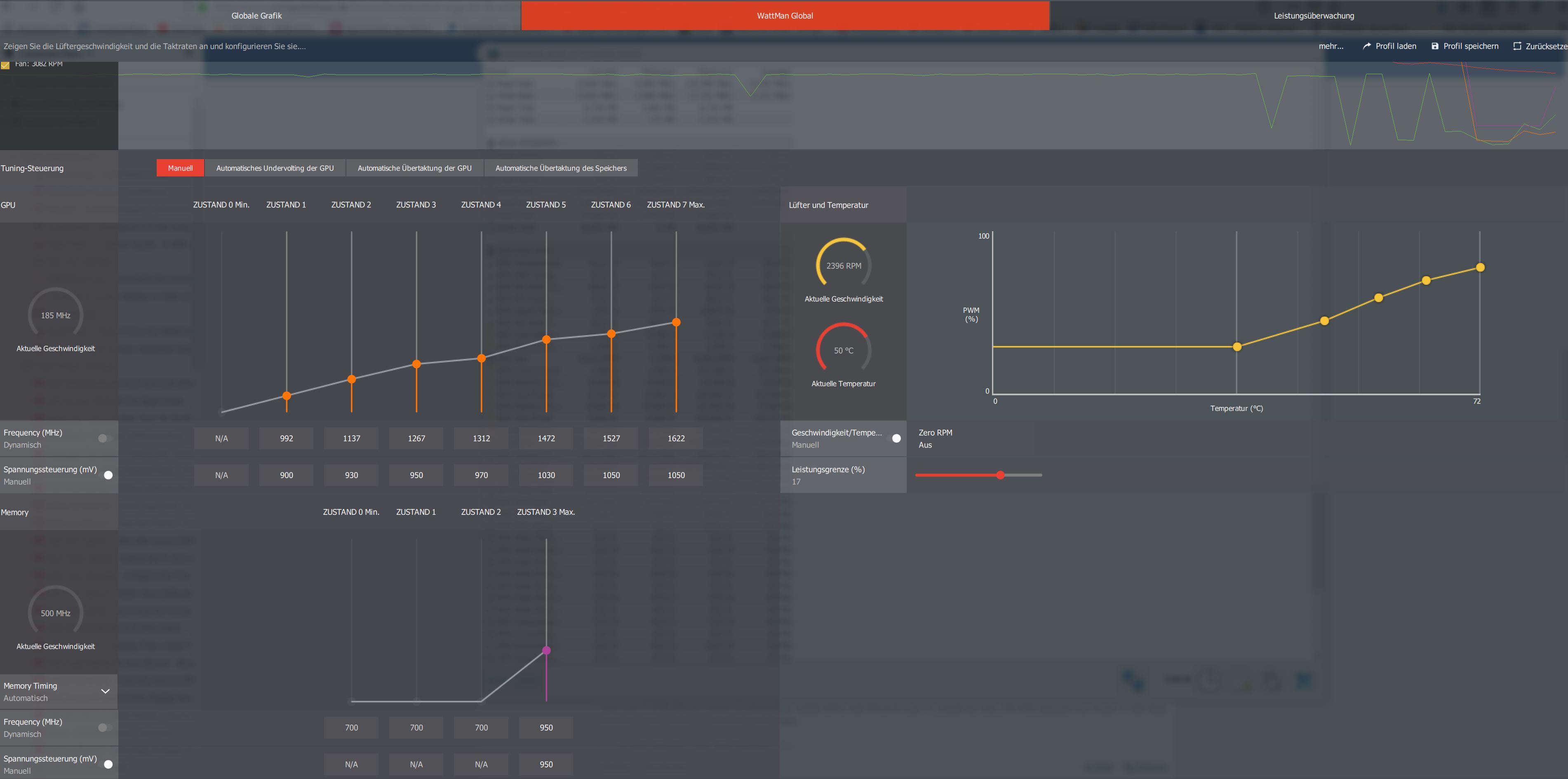The image size is (1568, 779).
Task: Uncheck the Fan RPM graph checkbox
Action: pos(5,65)
